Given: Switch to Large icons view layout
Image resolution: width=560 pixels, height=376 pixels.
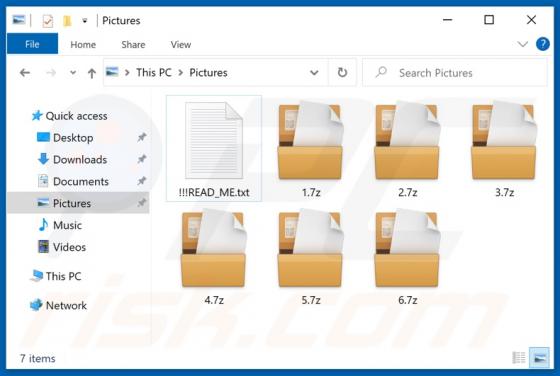Looking at the screenshot, I should coord(539,357).
